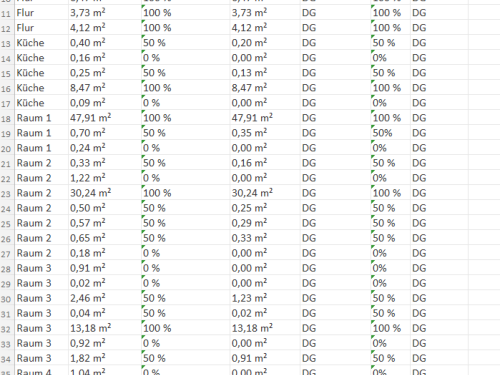Image resolution: width=500 pixels, height=375 pixels.
Task: Click the 4,12 m² Flur cell in row 12
Action: click(x=105, y=28)
